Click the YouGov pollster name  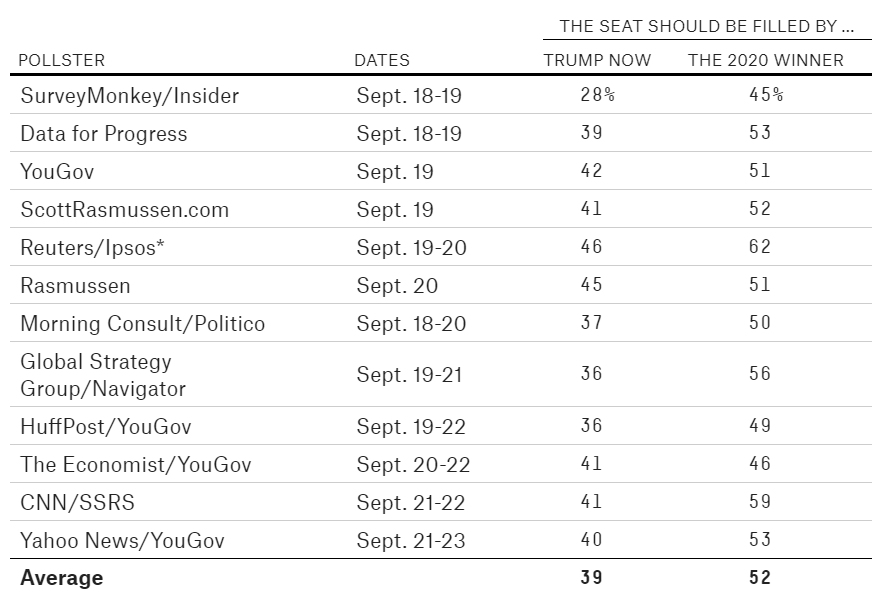tap(56, 171)
